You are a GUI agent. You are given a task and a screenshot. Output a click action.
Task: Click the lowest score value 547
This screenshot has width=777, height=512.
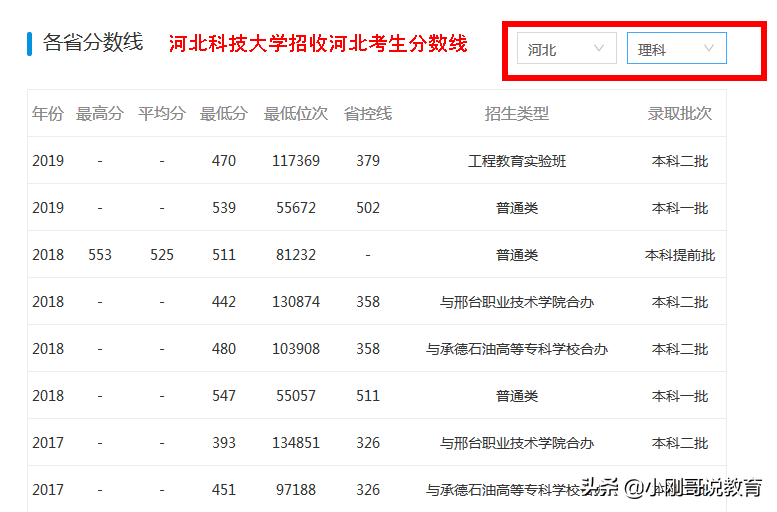pos(223,396)
